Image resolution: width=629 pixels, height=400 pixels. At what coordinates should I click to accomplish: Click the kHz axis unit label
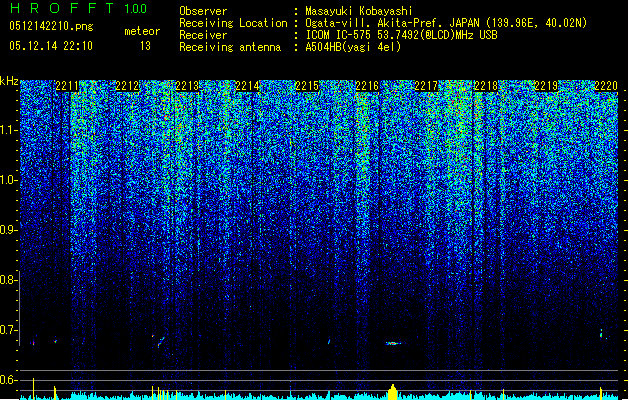[x=9, y=81]
